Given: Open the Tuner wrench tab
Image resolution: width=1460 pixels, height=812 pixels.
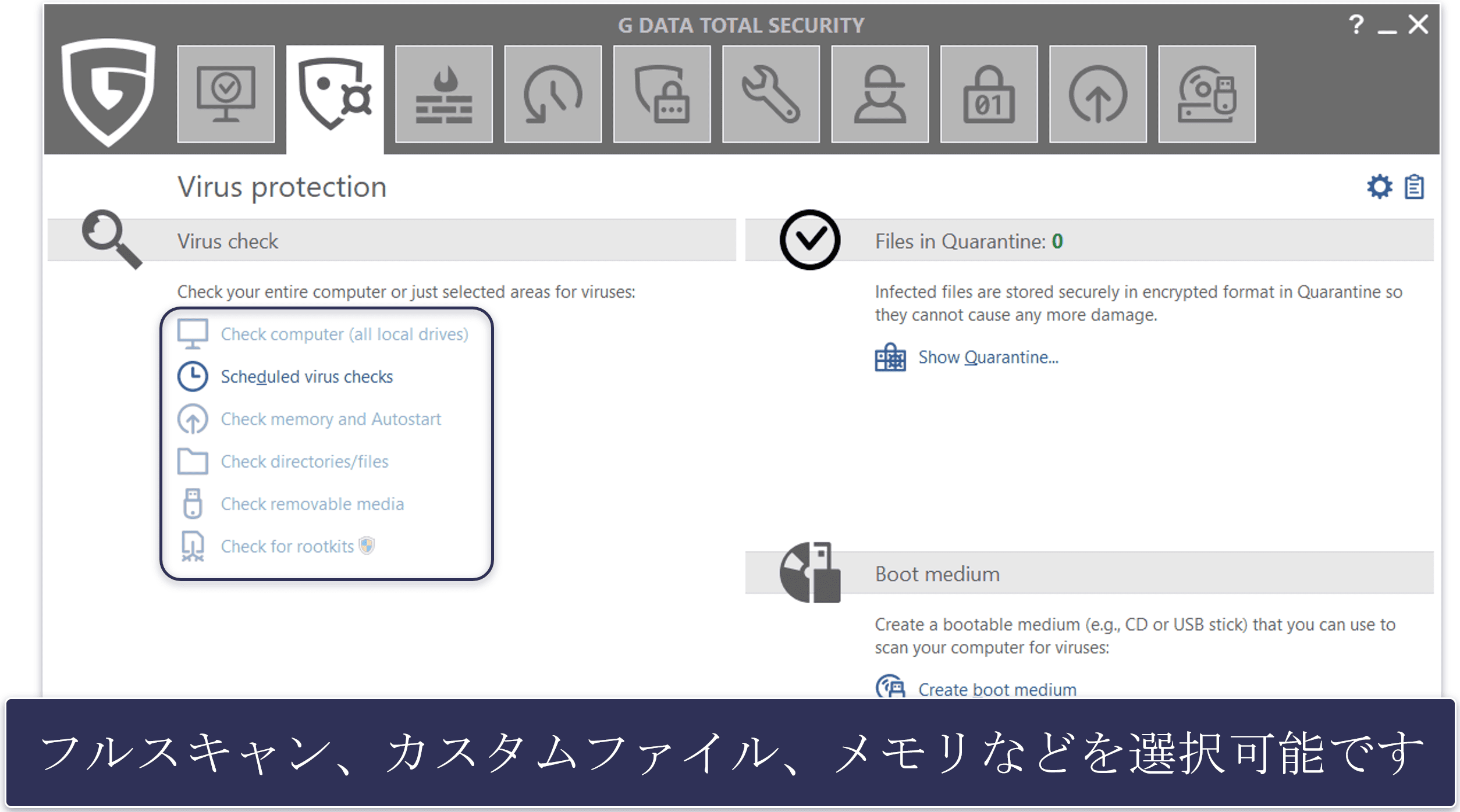Looking at the screenshot, I should coord(771,94).
